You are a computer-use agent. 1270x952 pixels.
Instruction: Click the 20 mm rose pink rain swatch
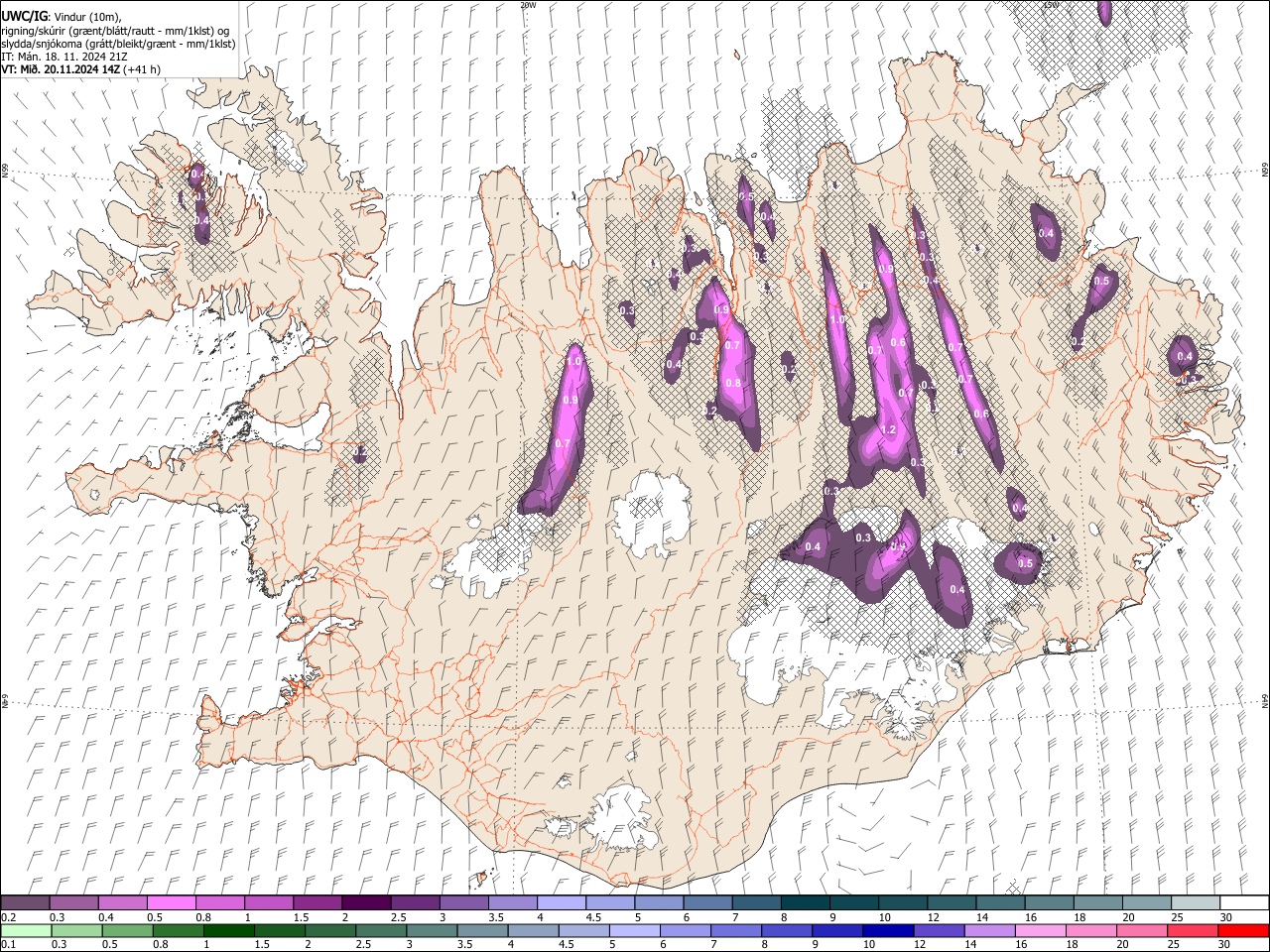1141,930
